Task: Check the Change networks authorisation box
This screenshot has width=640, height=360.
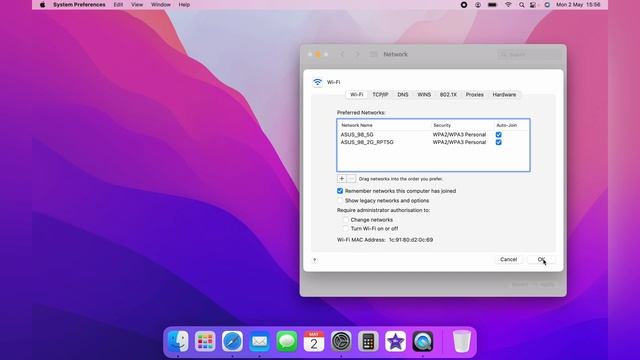Action: click(345, 220)
